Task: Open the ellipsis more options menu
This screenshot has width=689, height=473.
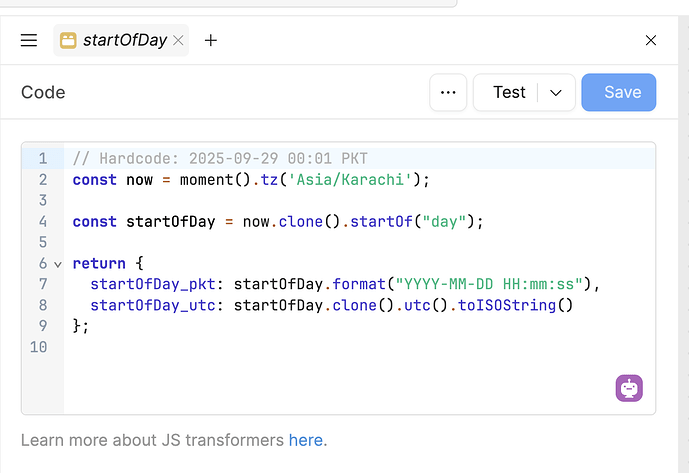Action: (448, 92)
